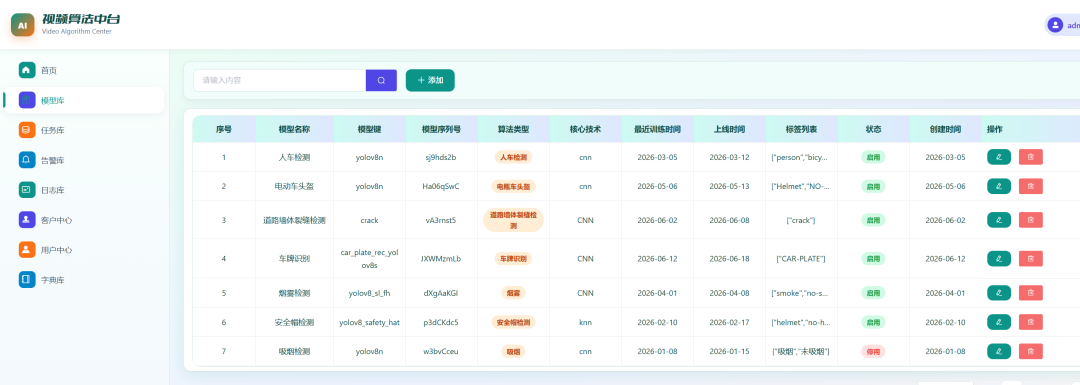1080x385 pixels.
Task: Click the search magnifier button
Action: click(382, 81)
